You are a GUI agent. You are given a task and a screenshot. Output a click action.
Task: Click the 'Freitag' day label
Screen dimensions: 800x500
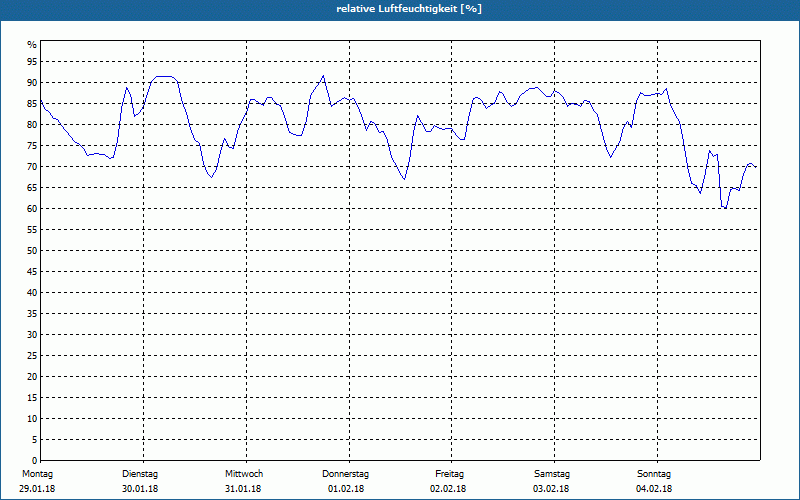449,474
